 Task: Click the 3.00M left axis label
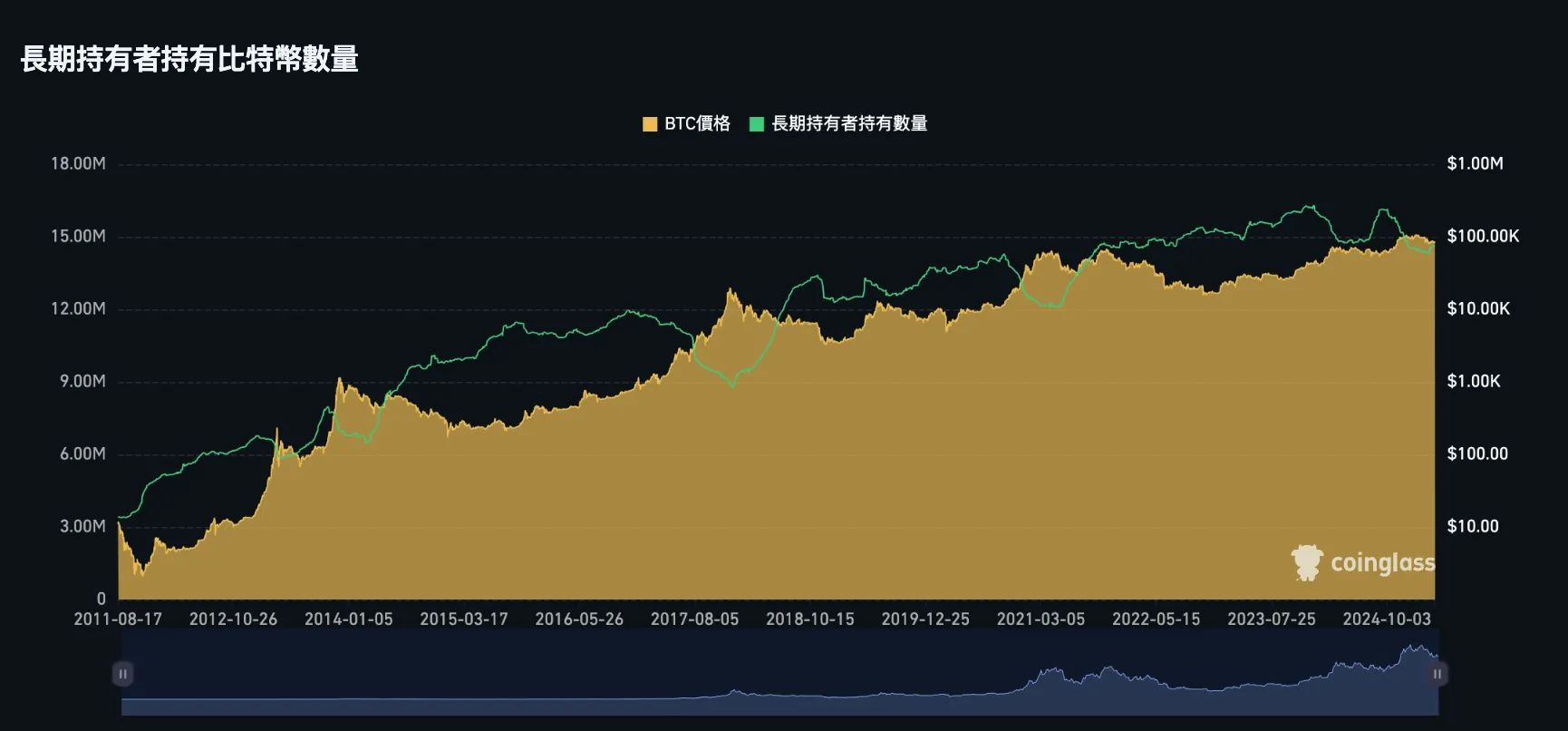click(82, 527)
